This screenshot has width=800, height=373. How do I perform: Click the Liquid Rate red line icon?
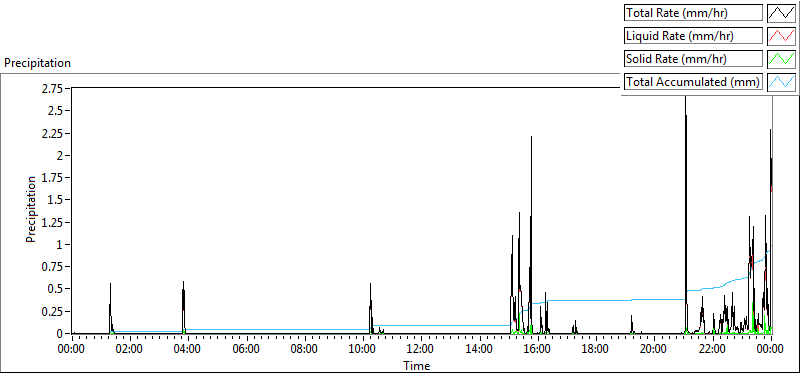point(781,36)
